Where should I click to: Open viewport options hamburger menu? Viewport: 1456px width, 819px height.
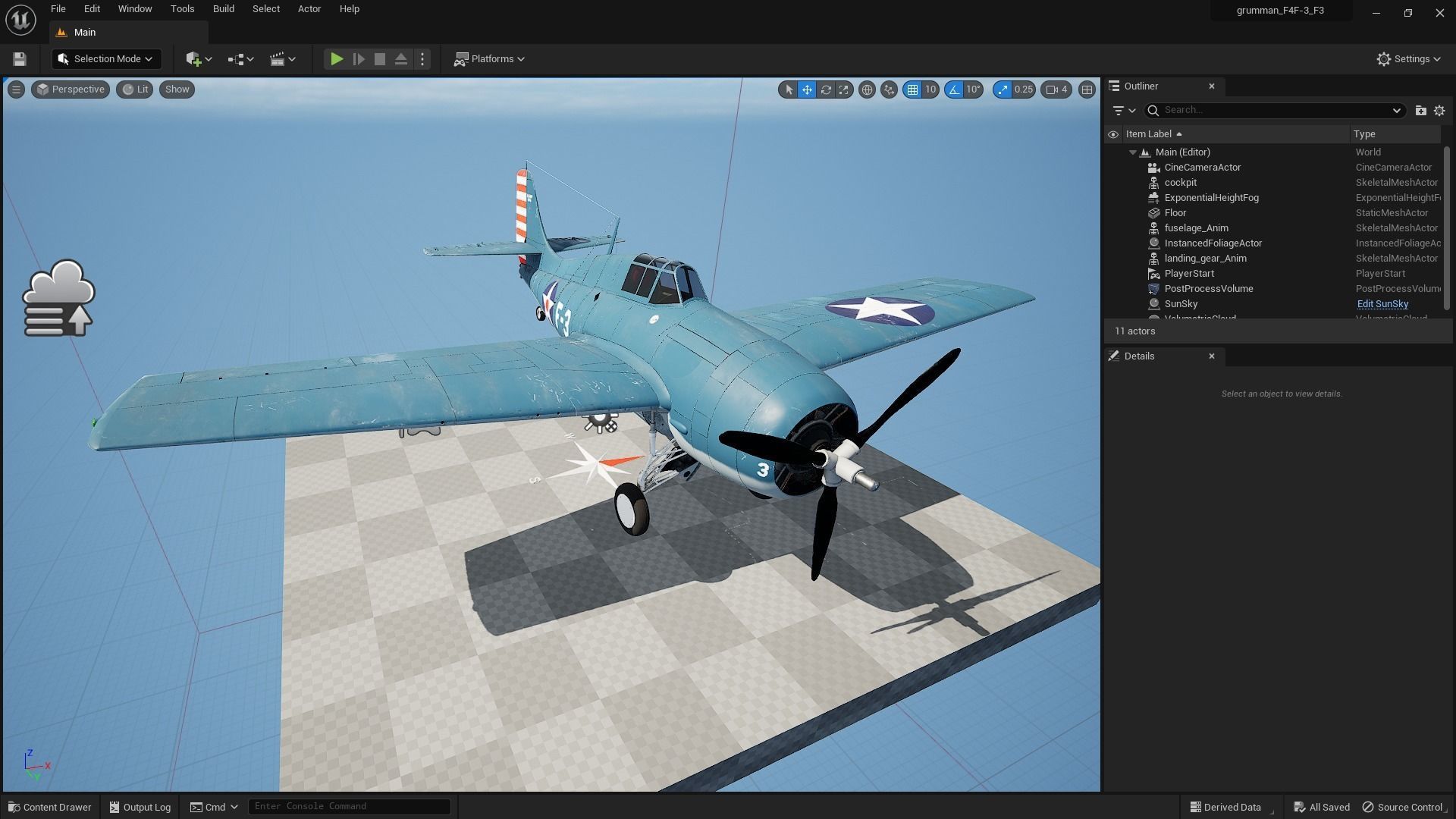(x=16, y=89)
